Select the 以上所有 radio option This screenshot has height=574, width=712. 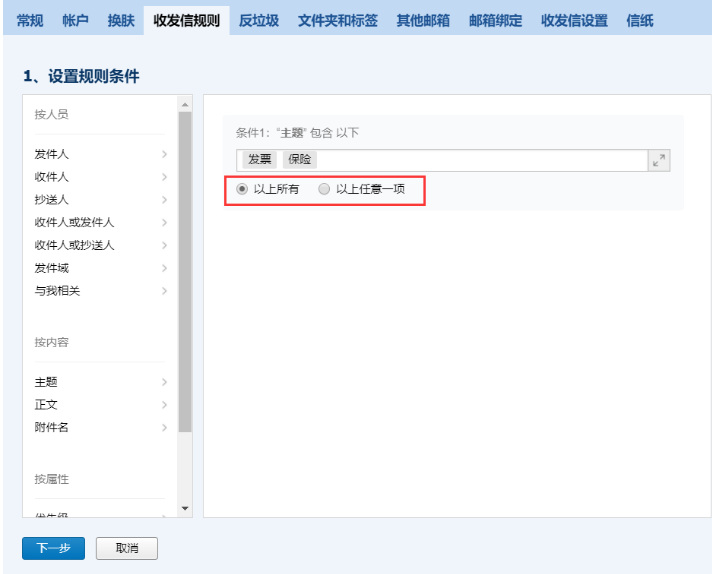[241, 189]
